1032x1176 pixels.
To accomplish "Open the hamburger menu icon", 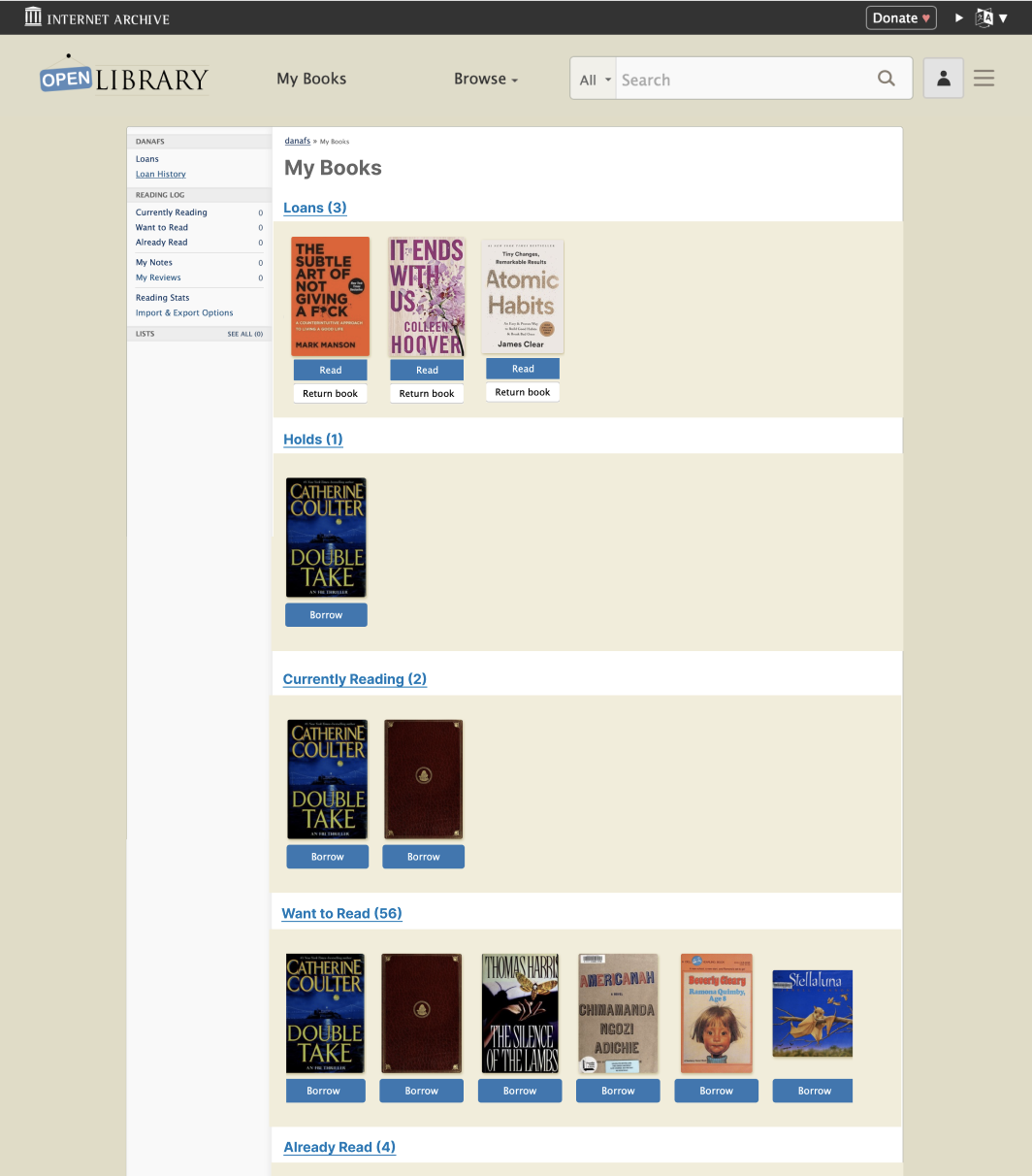I will (x=984, y=79).
